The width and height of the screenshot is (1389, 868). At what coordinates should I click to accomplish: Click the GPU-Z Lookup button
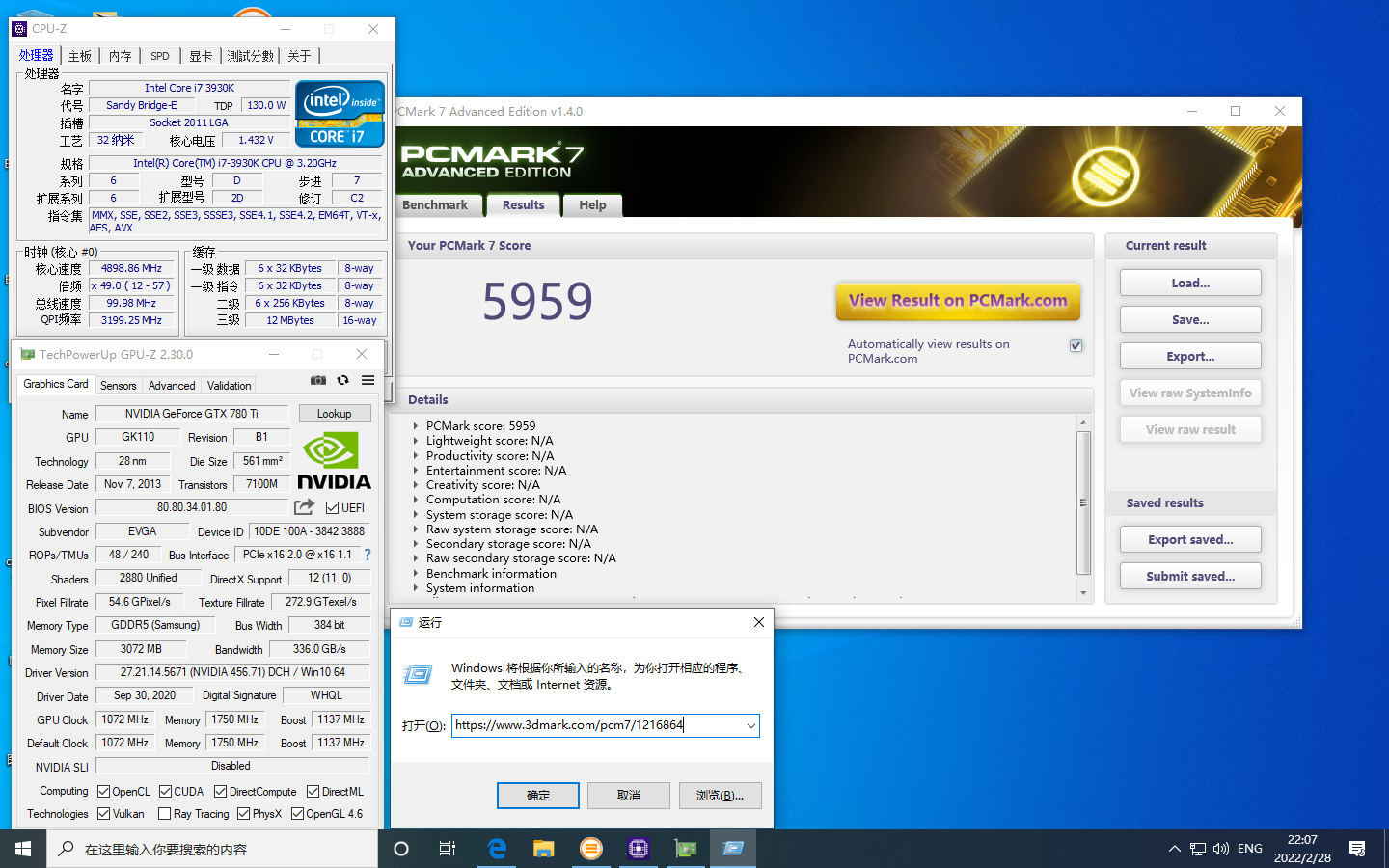(x=335, y=414)
